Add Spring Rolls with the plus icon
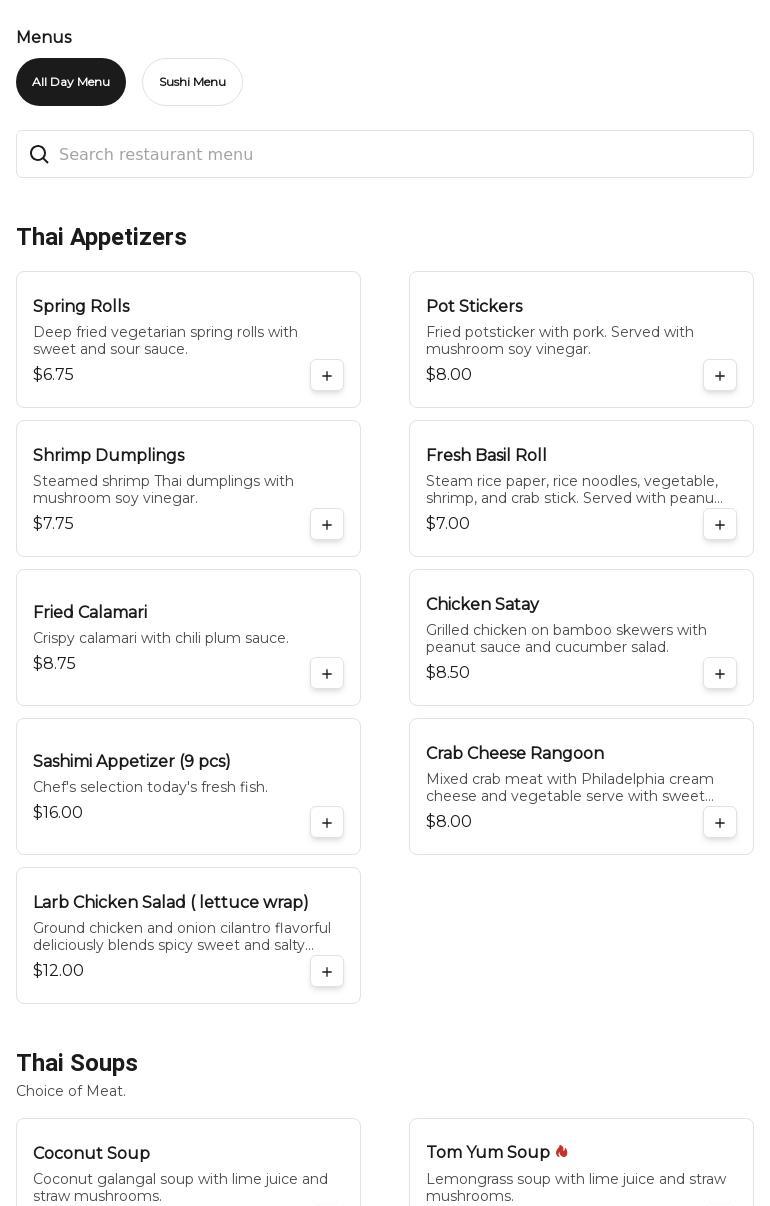770x1206 pixels. tap(327, 376)
